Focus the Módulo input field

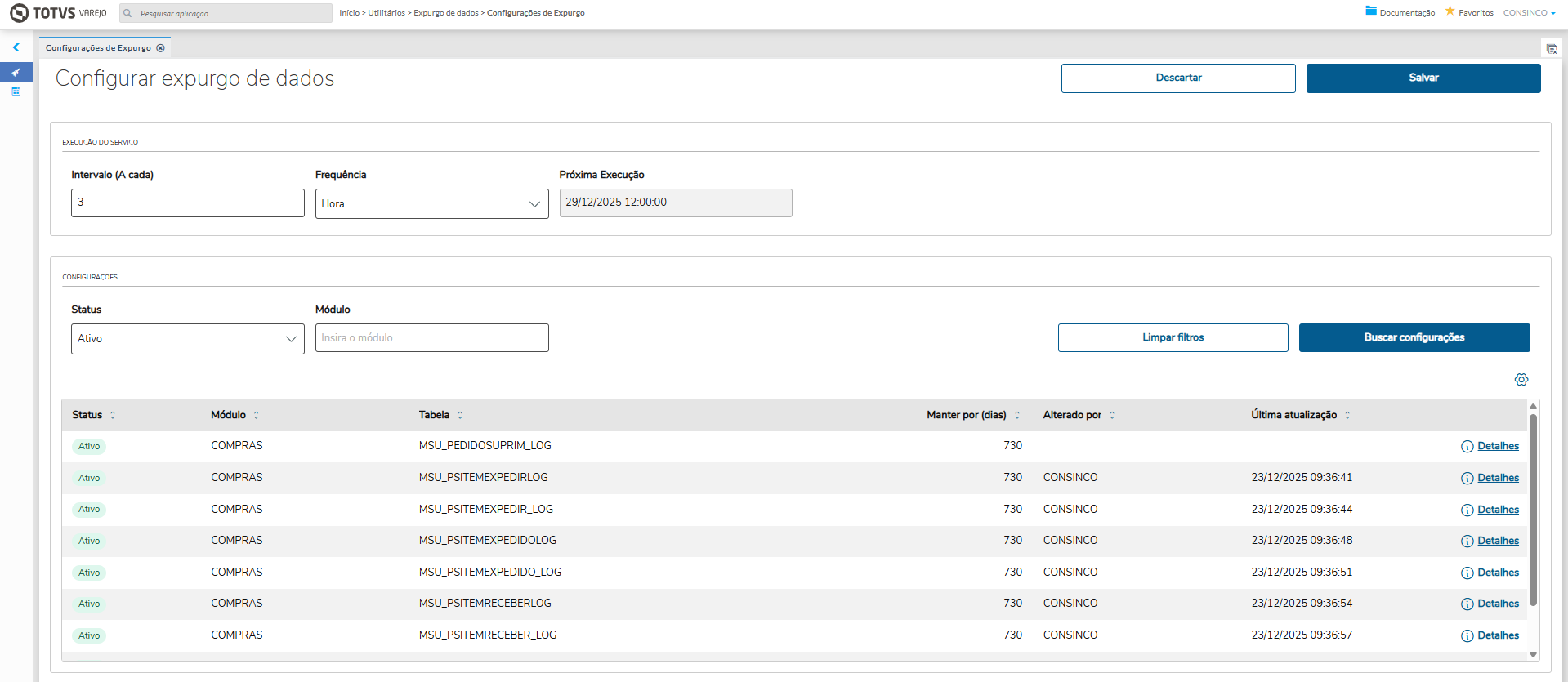coord(431,338)
